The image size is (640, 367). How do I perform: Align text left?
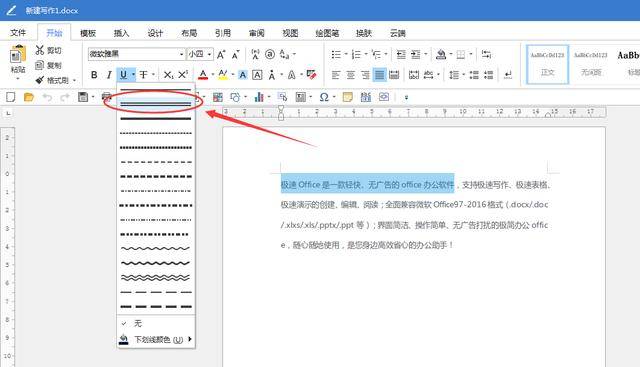pos(336,75)
